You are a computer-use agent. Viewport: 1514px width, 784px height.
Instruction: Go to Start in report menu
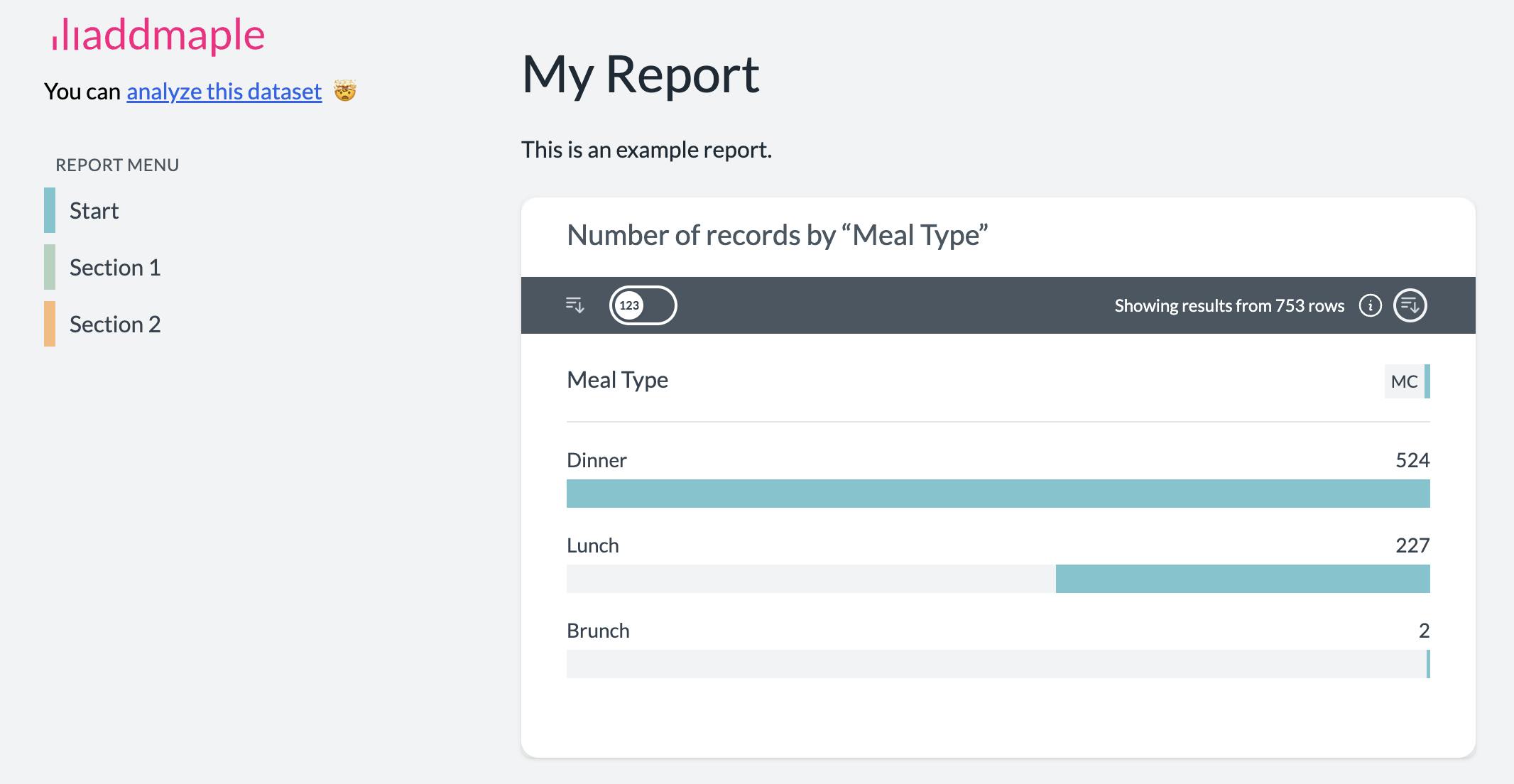(x=94, y=211)
